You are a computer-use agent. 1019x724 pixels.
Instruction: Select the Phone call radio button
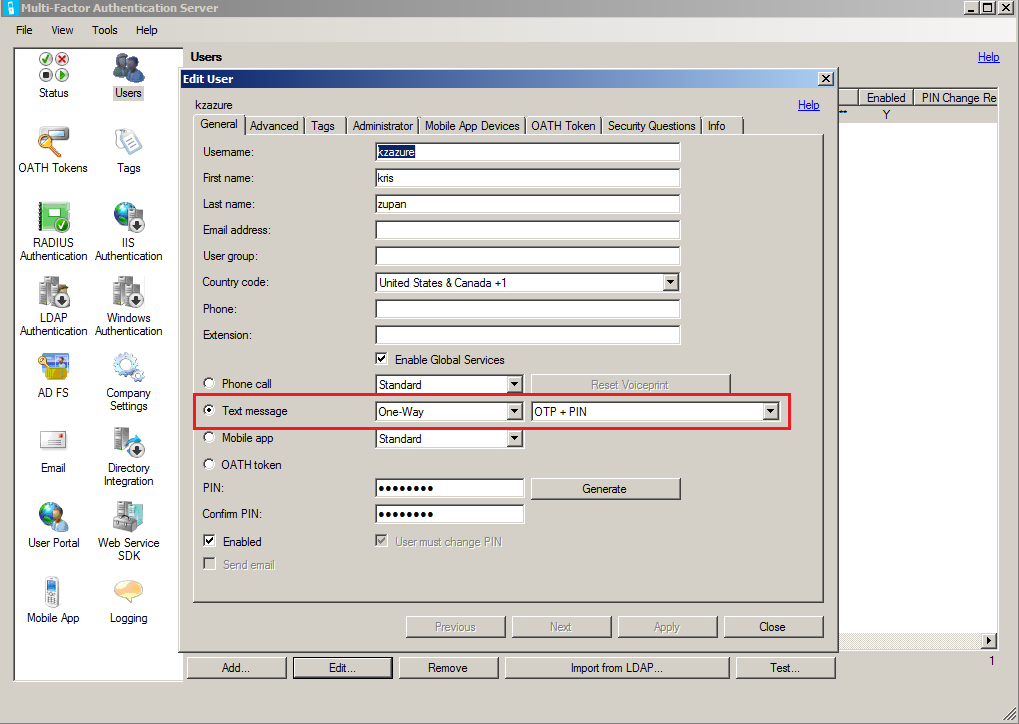209,383
